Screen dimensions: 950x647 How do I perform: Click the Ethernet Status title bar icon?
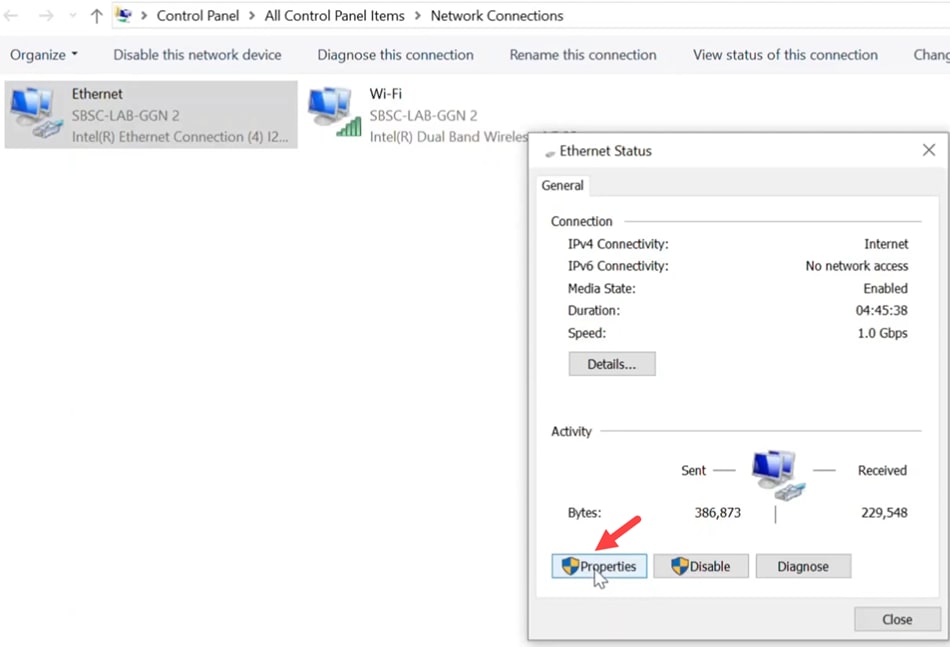[x=550, y=154]
